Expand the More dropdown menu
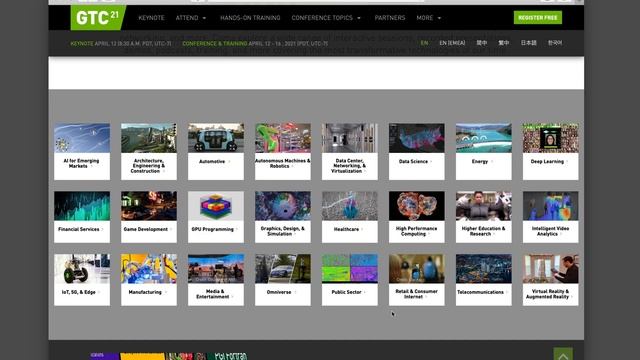The height and width of the screenshot is (360, 640). coord(429,18)
